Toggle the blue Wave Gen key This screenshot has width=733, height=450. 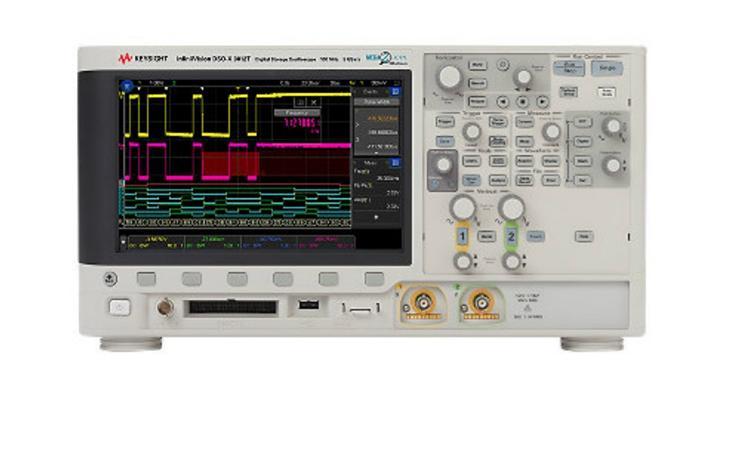(x=471, y=180)
